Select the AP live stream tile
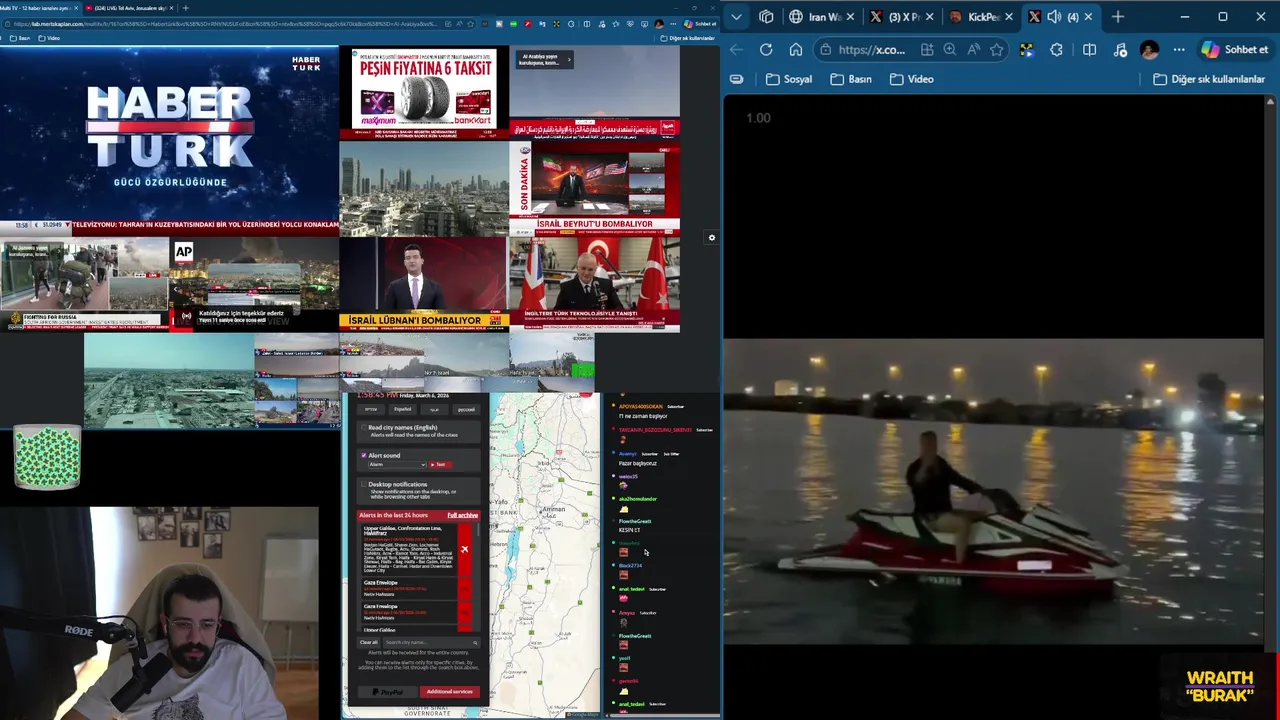 (x=254, y=283)
